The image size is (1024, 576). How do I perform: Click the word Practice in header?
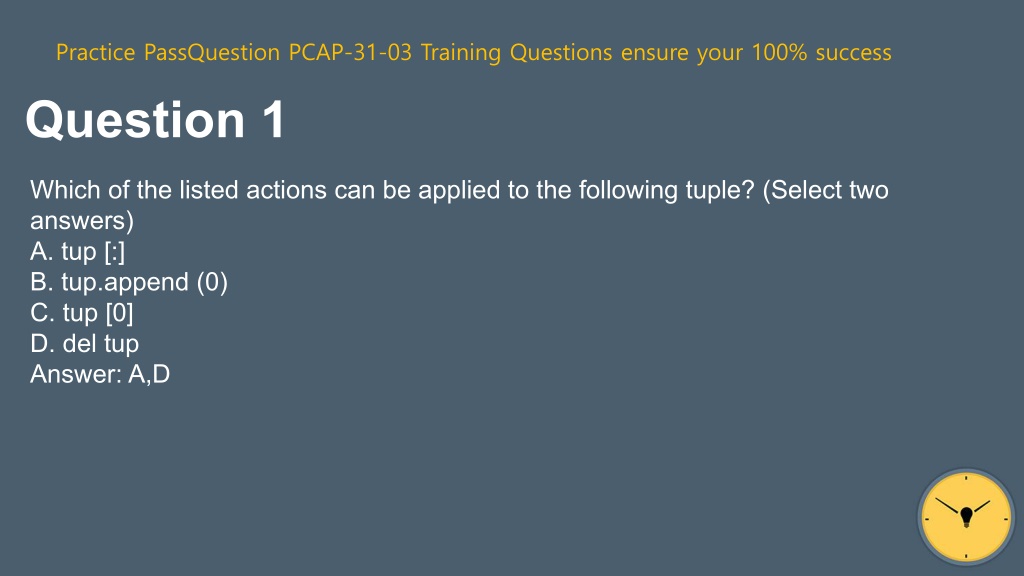click(95, 52)
